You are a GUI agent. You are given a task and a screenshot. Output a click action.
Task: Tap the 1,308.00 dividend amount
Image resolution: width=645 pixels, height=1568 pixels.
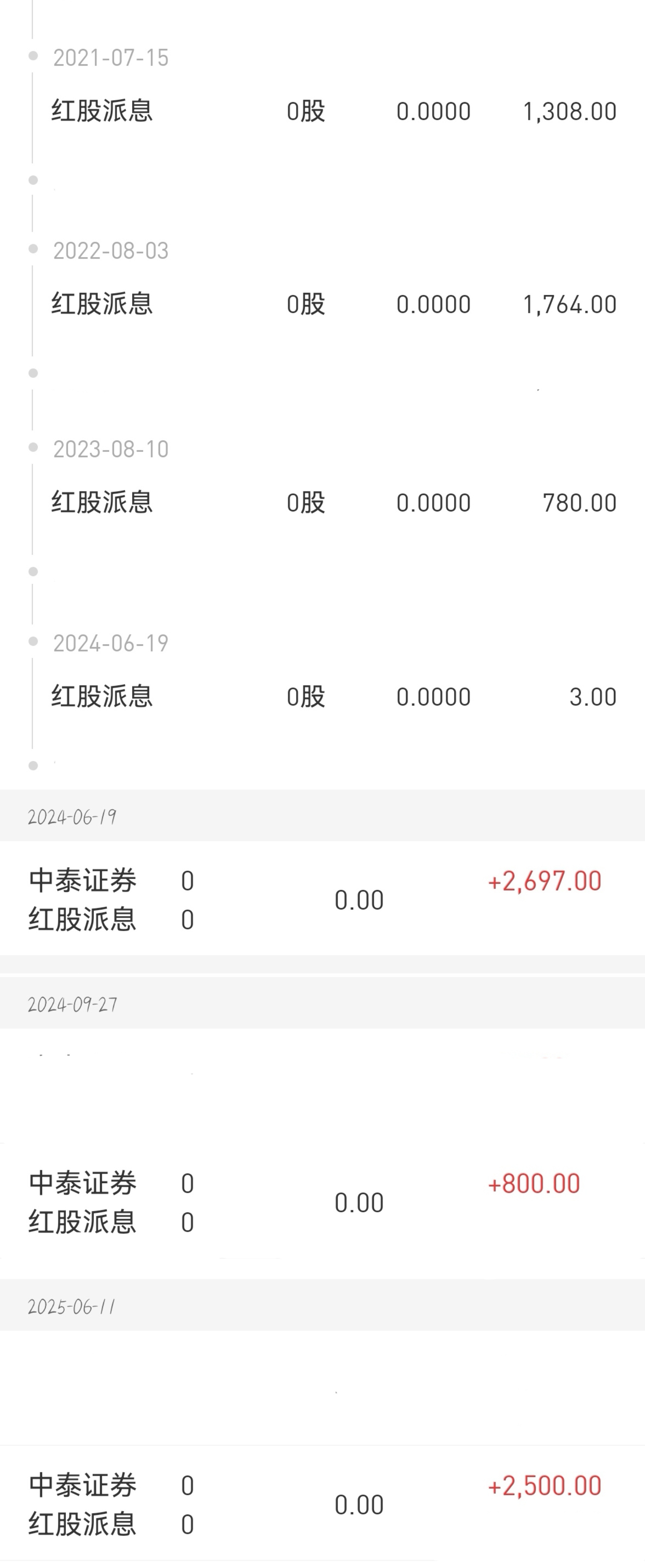[570, 111]
